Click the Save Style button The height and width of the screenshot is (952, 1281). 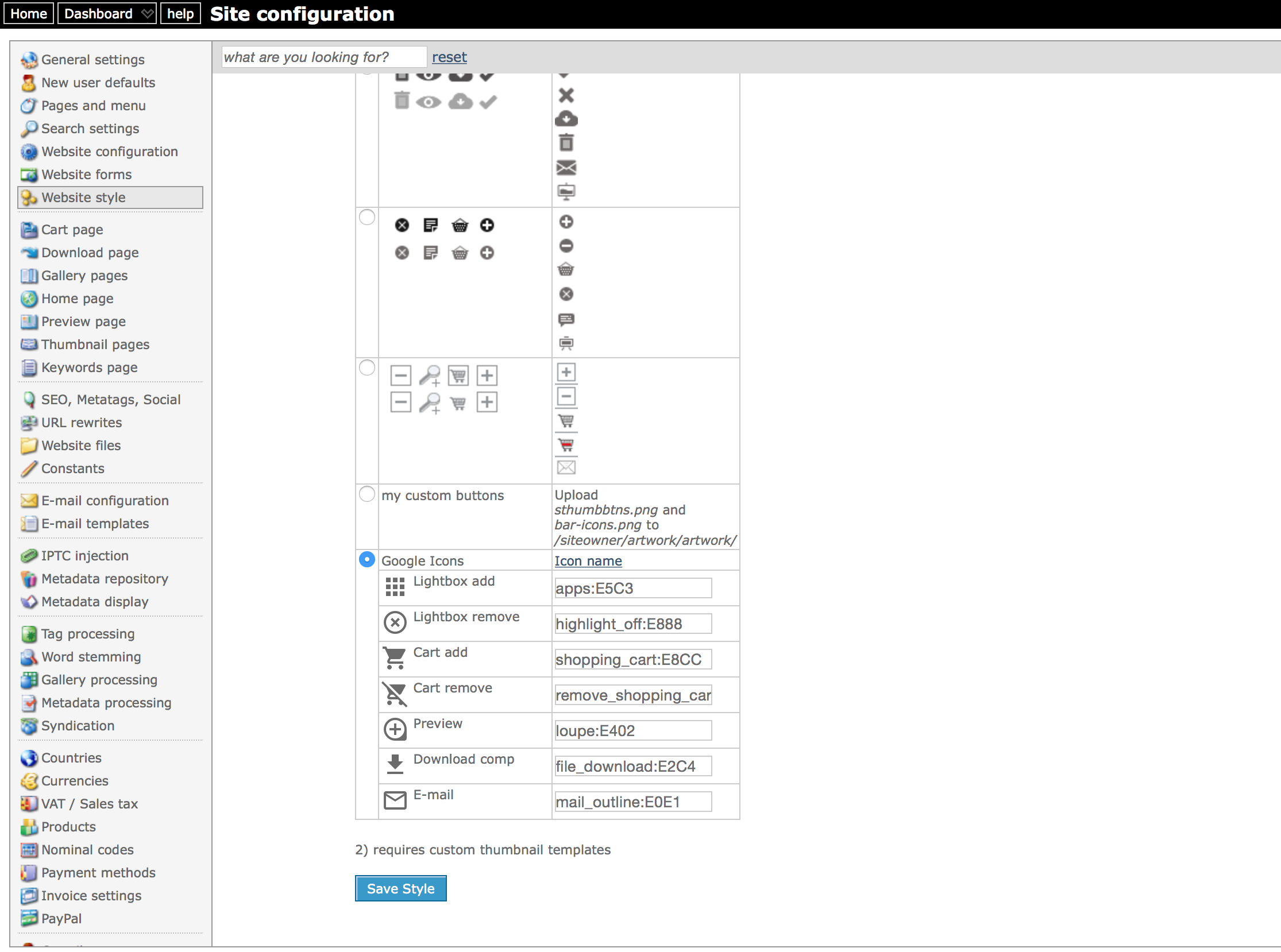(401, 889)
